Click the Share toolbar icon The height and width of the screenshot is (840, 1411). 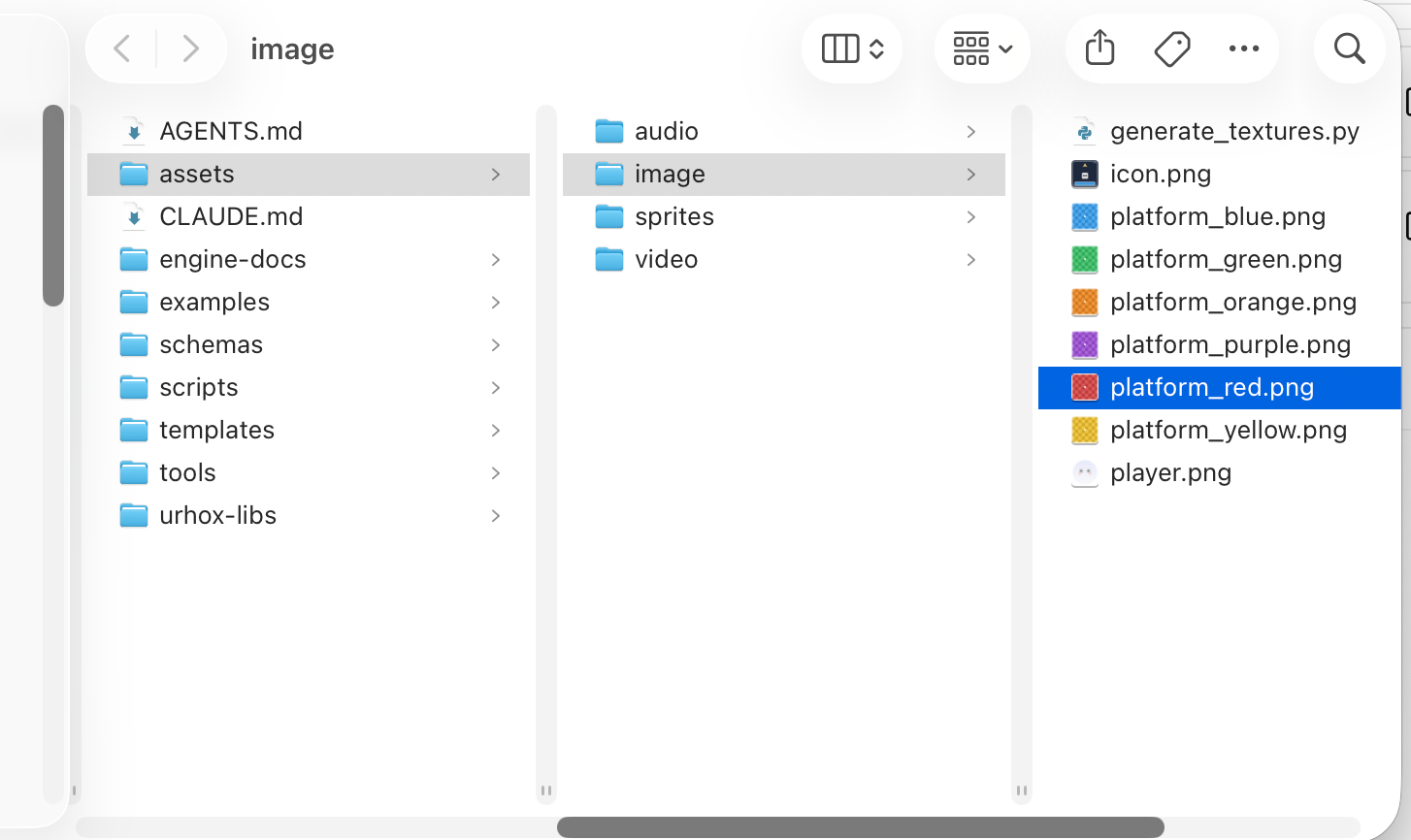tap(1099, 48)
